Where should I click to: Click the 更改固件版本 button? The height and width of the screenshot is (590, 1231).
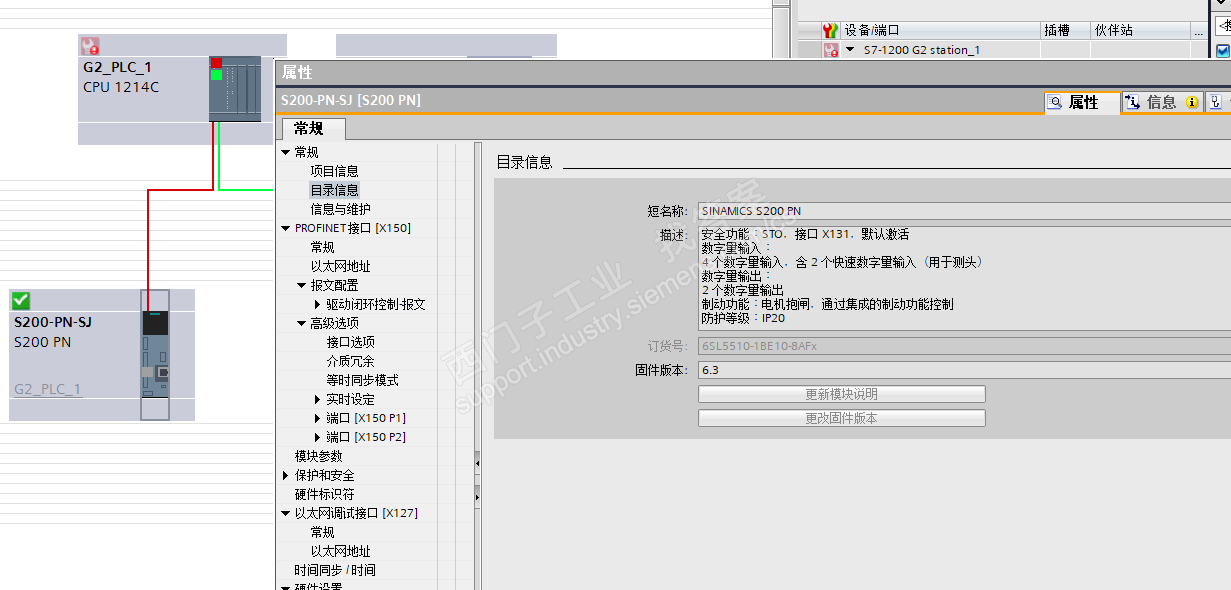(x=841, y=418)
